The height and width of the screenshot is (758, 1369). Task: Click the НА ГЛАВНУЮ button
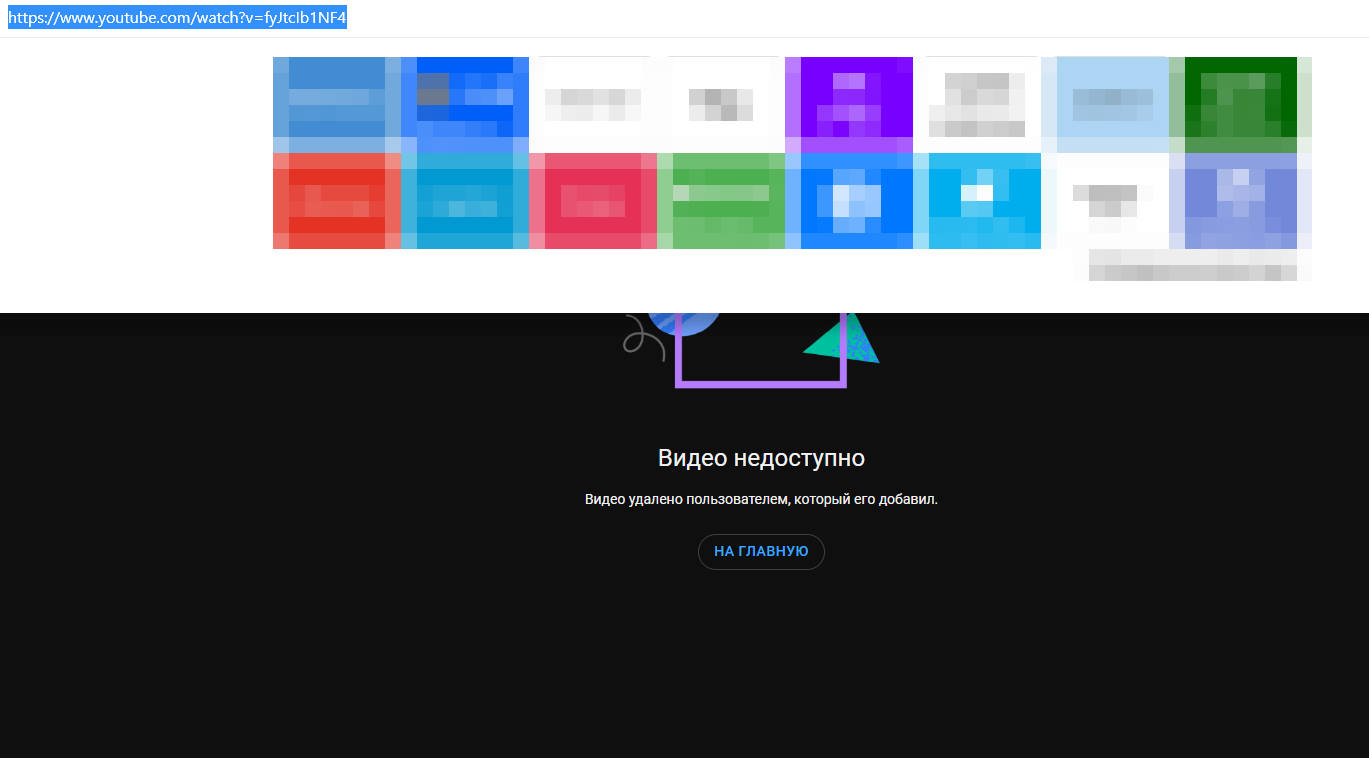pyautogui.click(x=760, y=551)
